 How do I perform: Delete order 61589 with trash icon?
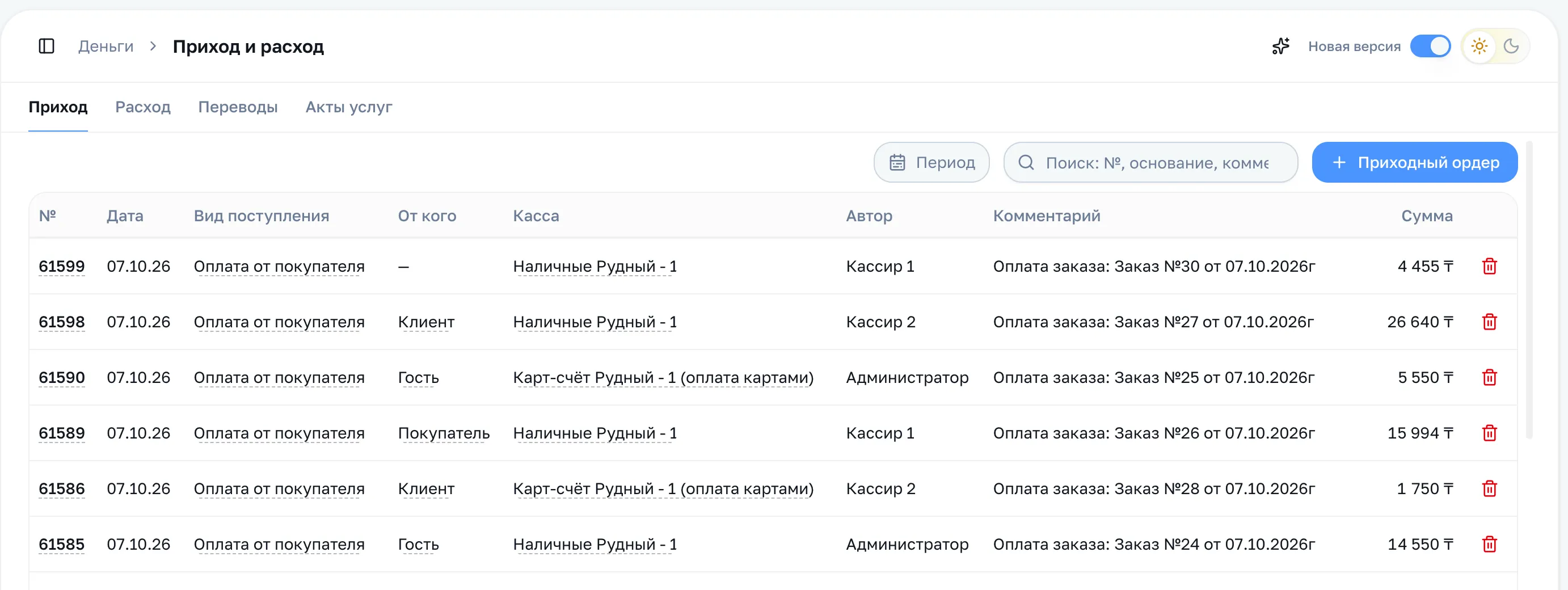point(1490,433)
